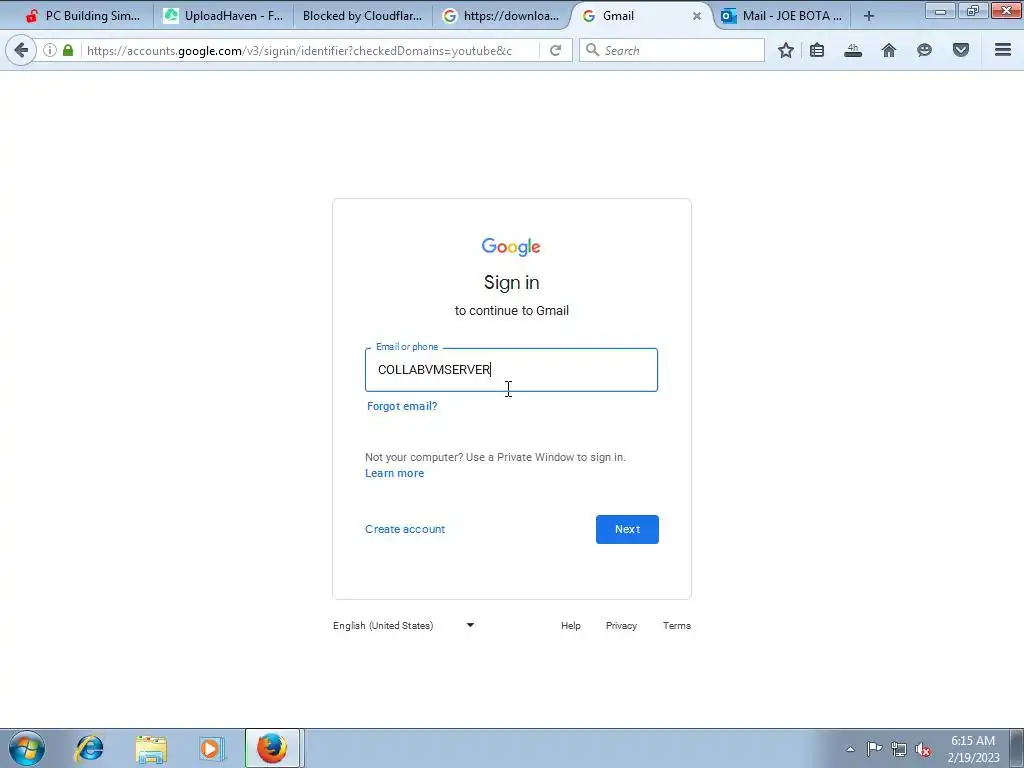This screenshot has width=1024, height=768.
Task: Open the English (United States) language dropdown
Action: (404, 626)
